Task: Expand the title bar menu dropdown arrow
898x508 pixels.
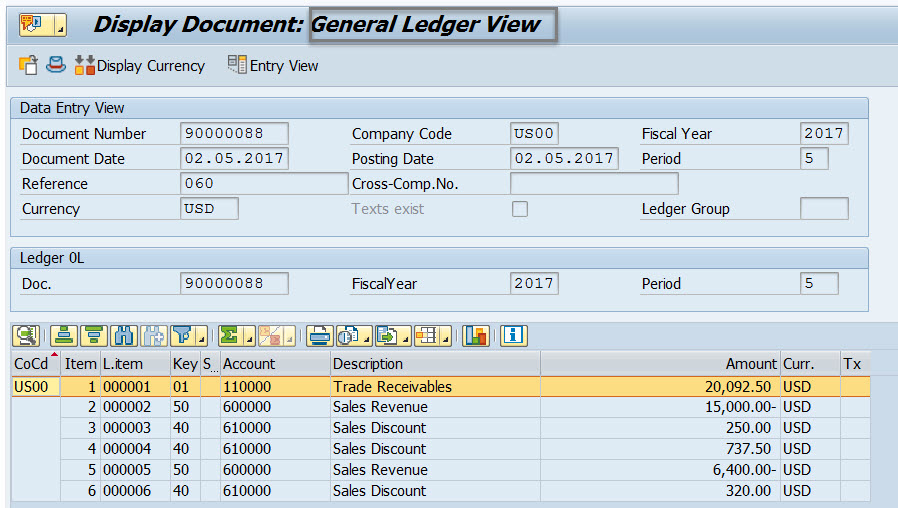Action: click(x=60, y=25)
